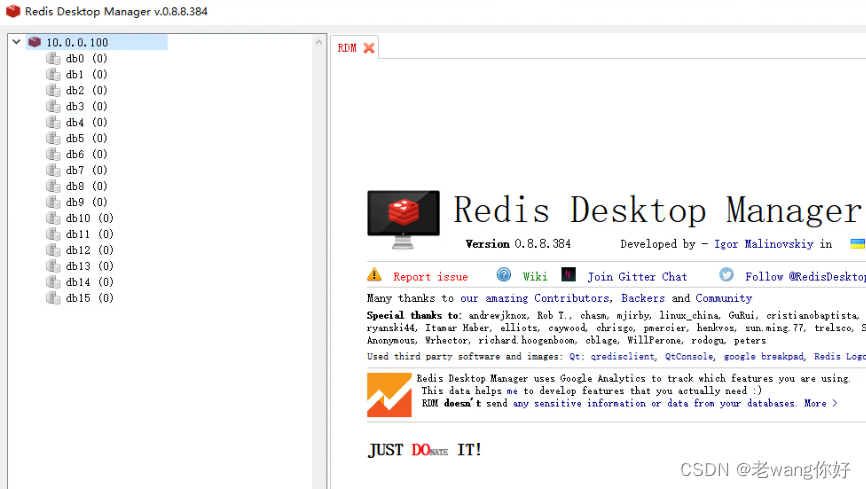The height and width of the screenshot is (489, 866).
Task: Select the 'db11 (0)' tree row
Action: pos(89,235)
